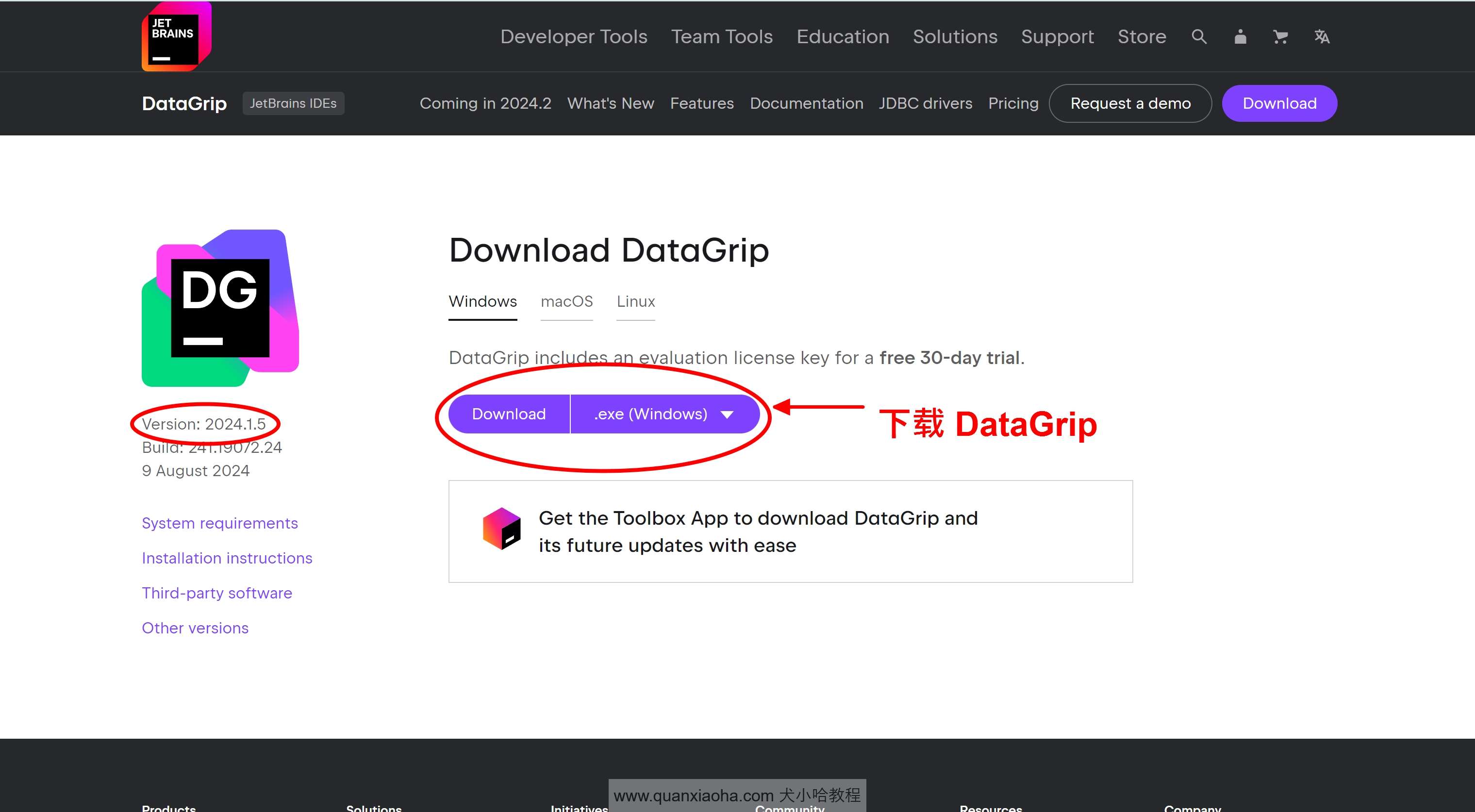
Task: Open What's New page
Action: [x=611, y=104]
